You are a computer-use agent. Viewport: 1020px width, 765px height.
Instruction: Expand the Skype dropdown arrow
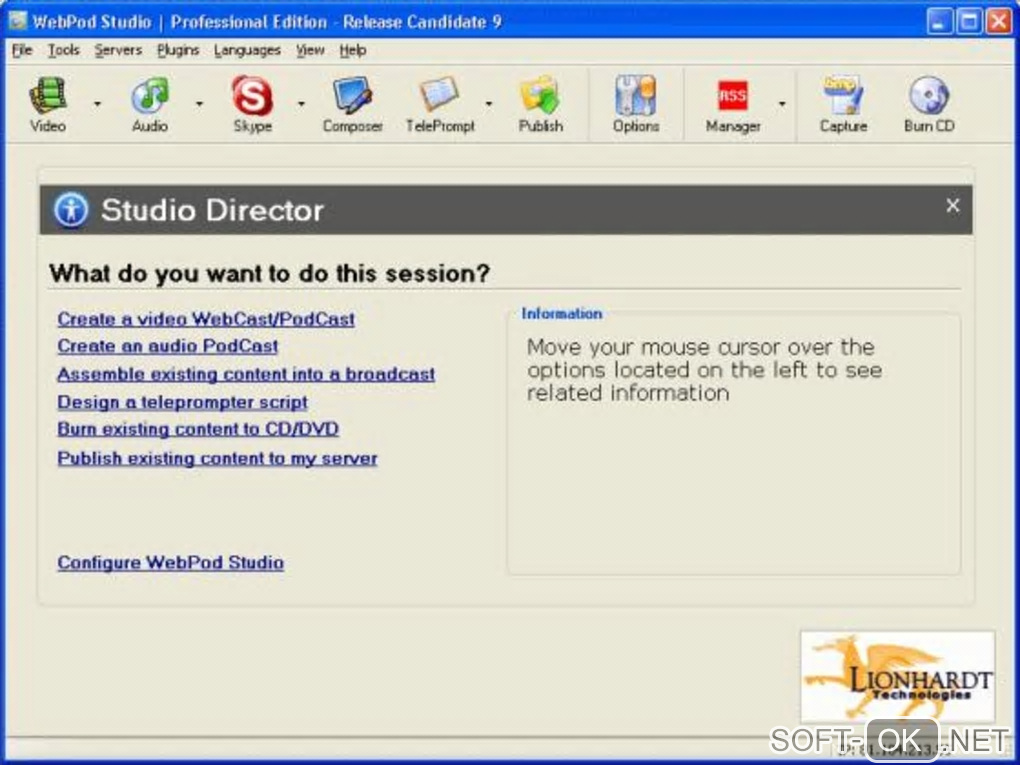[x=301, y=104]
